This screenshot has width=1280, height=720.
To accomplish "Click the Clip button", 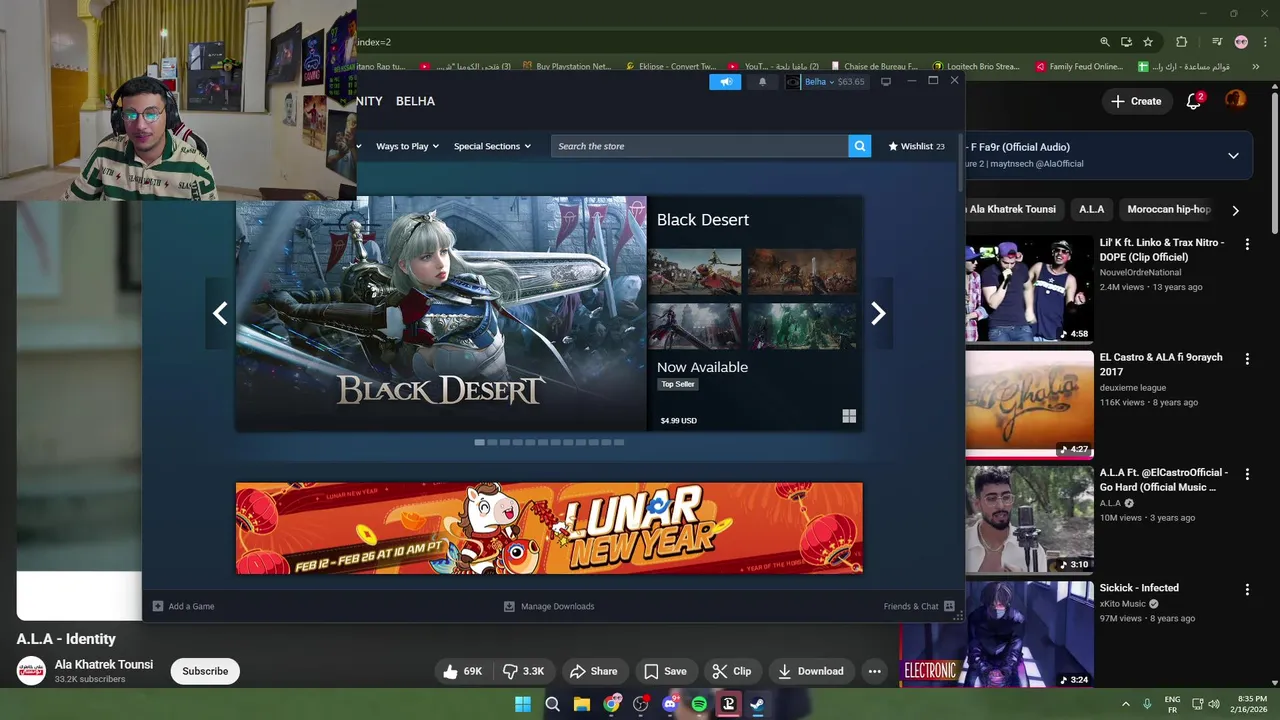I will pos(732,671).
